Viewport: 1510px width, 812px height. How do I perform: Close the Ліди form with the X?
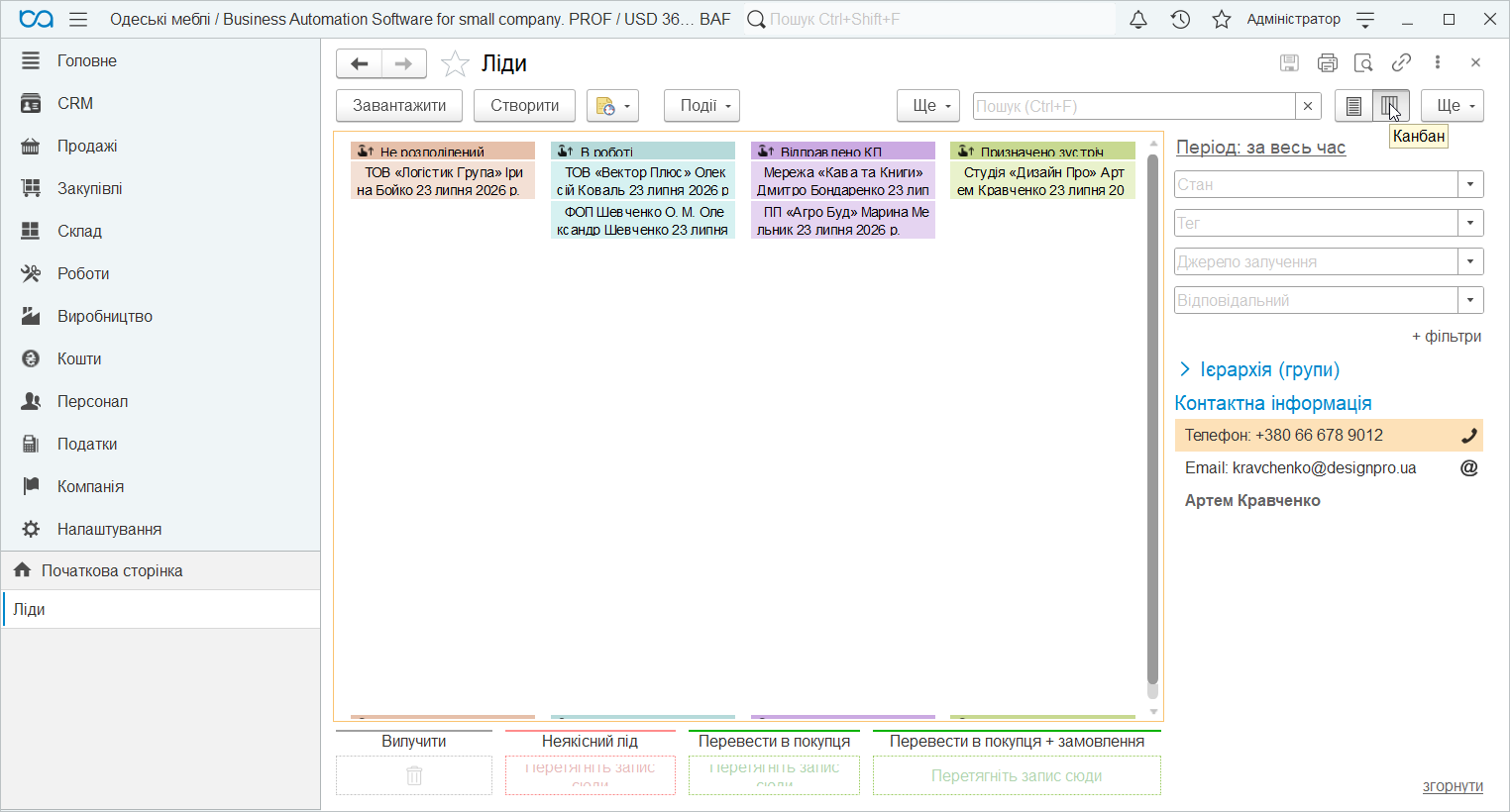[1475, 62]
